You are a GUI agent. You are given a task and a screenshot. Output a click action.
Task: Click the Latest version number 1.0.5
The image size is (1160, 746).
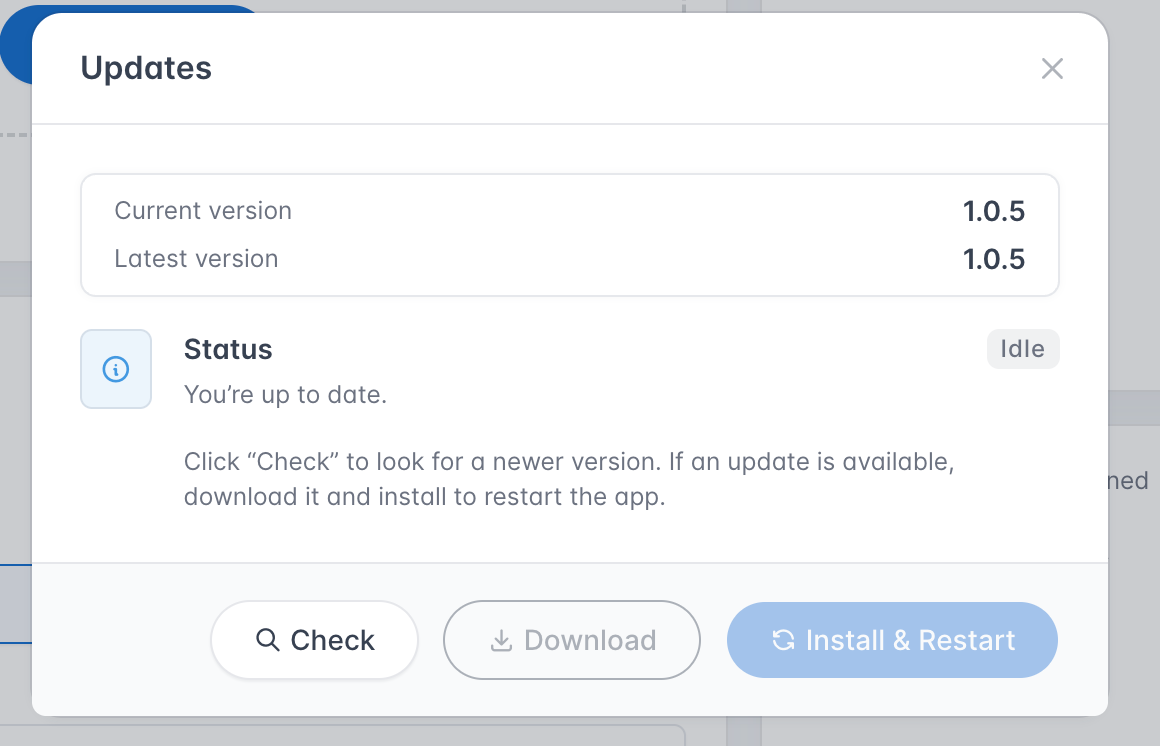[x=994, y=259]
